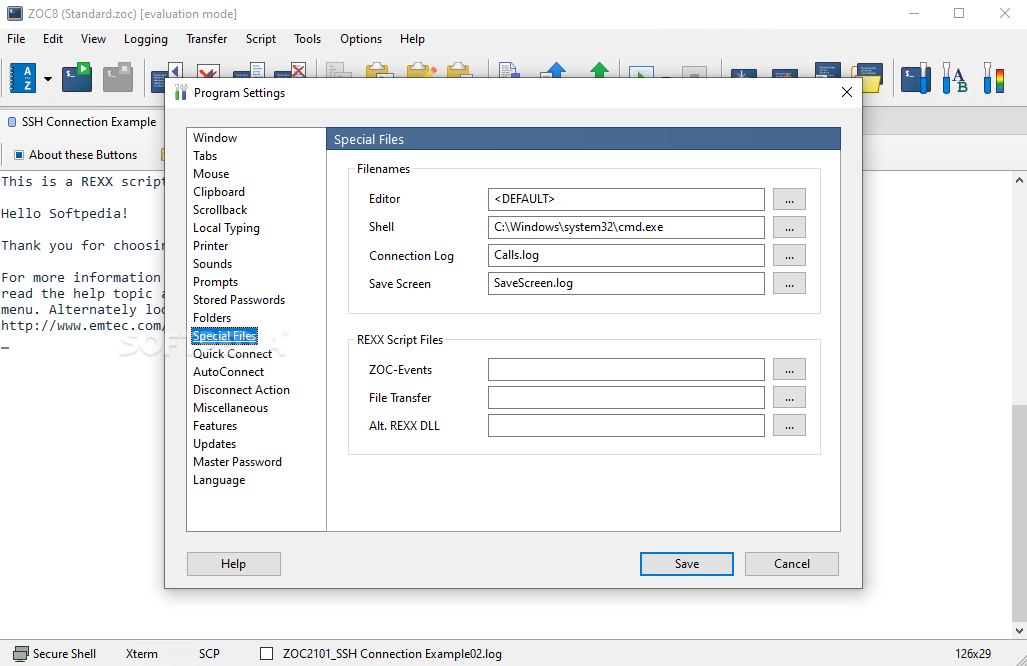Select Folders settings category
1027x666 pixels.
coord(212,318)
